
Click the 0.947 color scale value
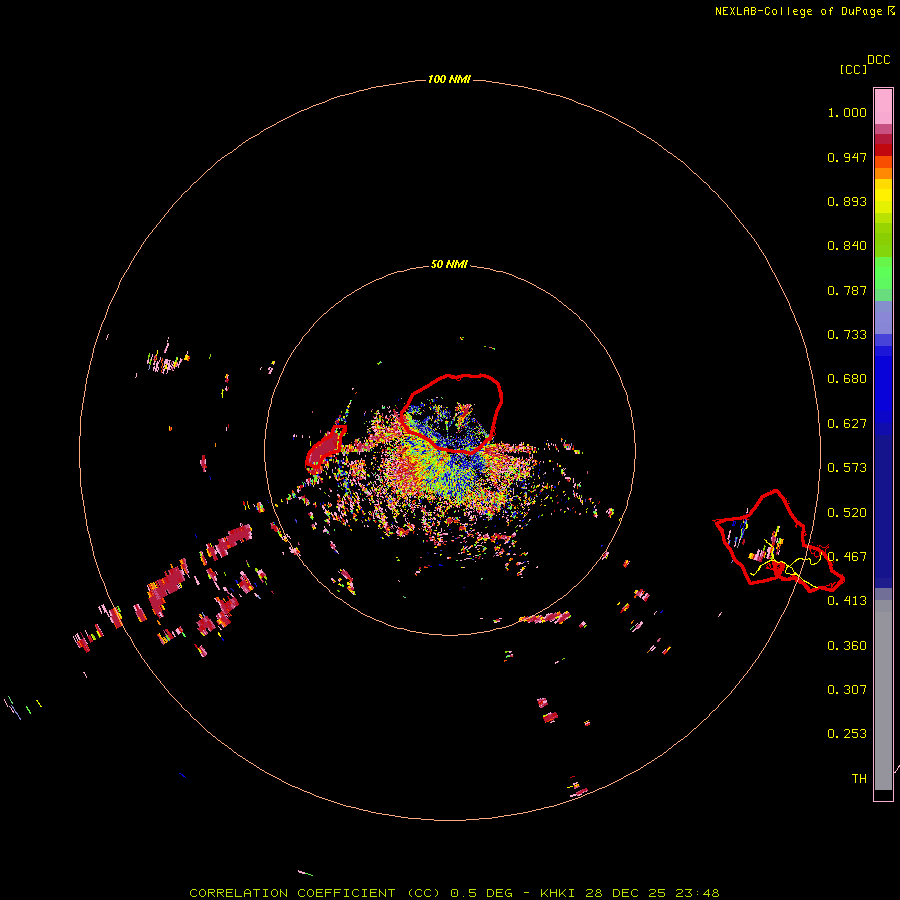click(847, 157)
